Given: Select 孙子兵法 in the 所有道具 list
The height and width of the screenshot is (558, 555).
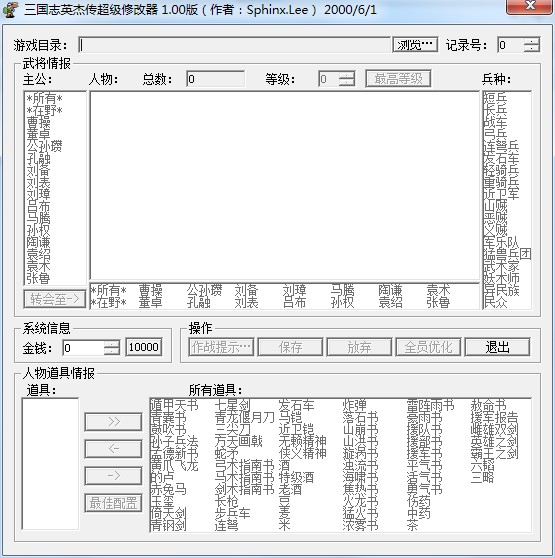Looking at the screenshot, I should tap(174, 441).
